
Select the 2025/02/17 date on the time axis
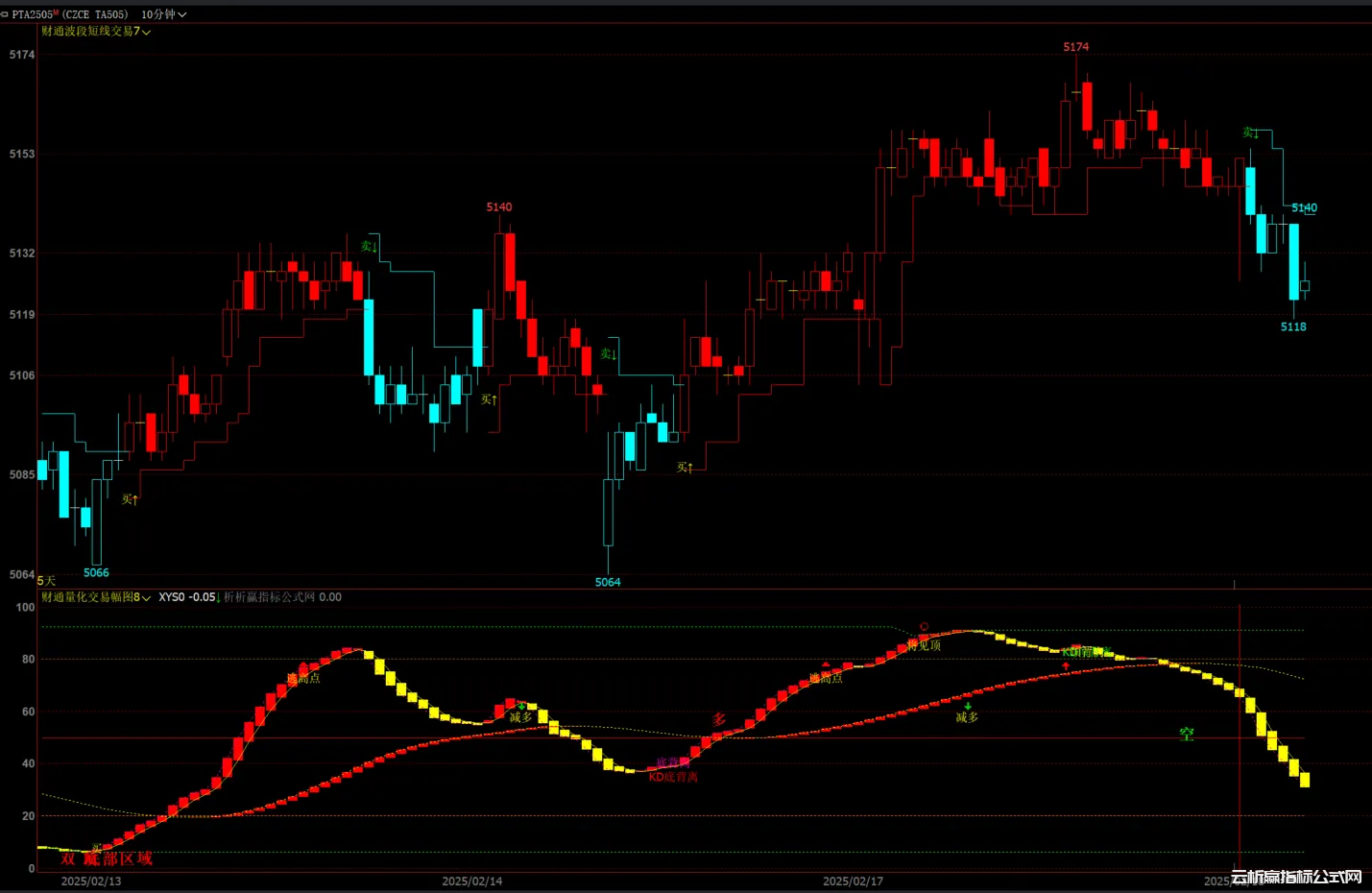pyautogui.click(x=853, y=881)
